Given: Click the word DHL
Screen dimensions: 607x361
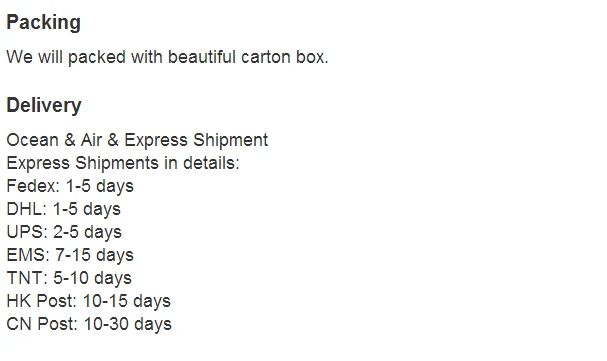Looking at the screenshot, I should point(26,209).
